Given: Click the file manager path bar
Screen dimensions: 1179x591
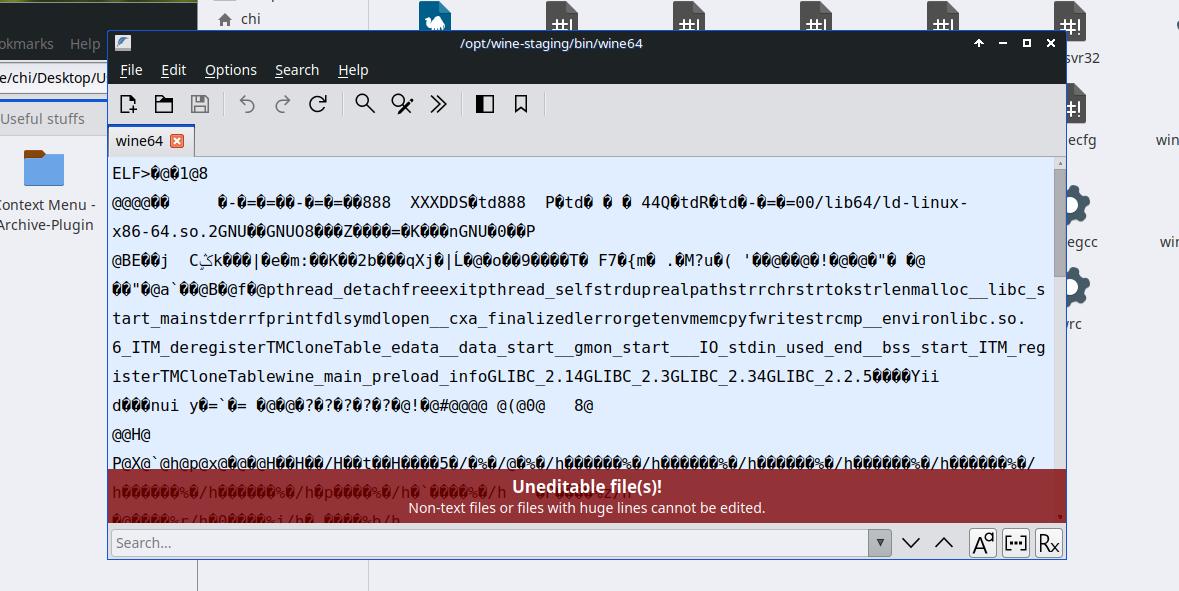Looking at the screenshot, I should coord(53,77).
